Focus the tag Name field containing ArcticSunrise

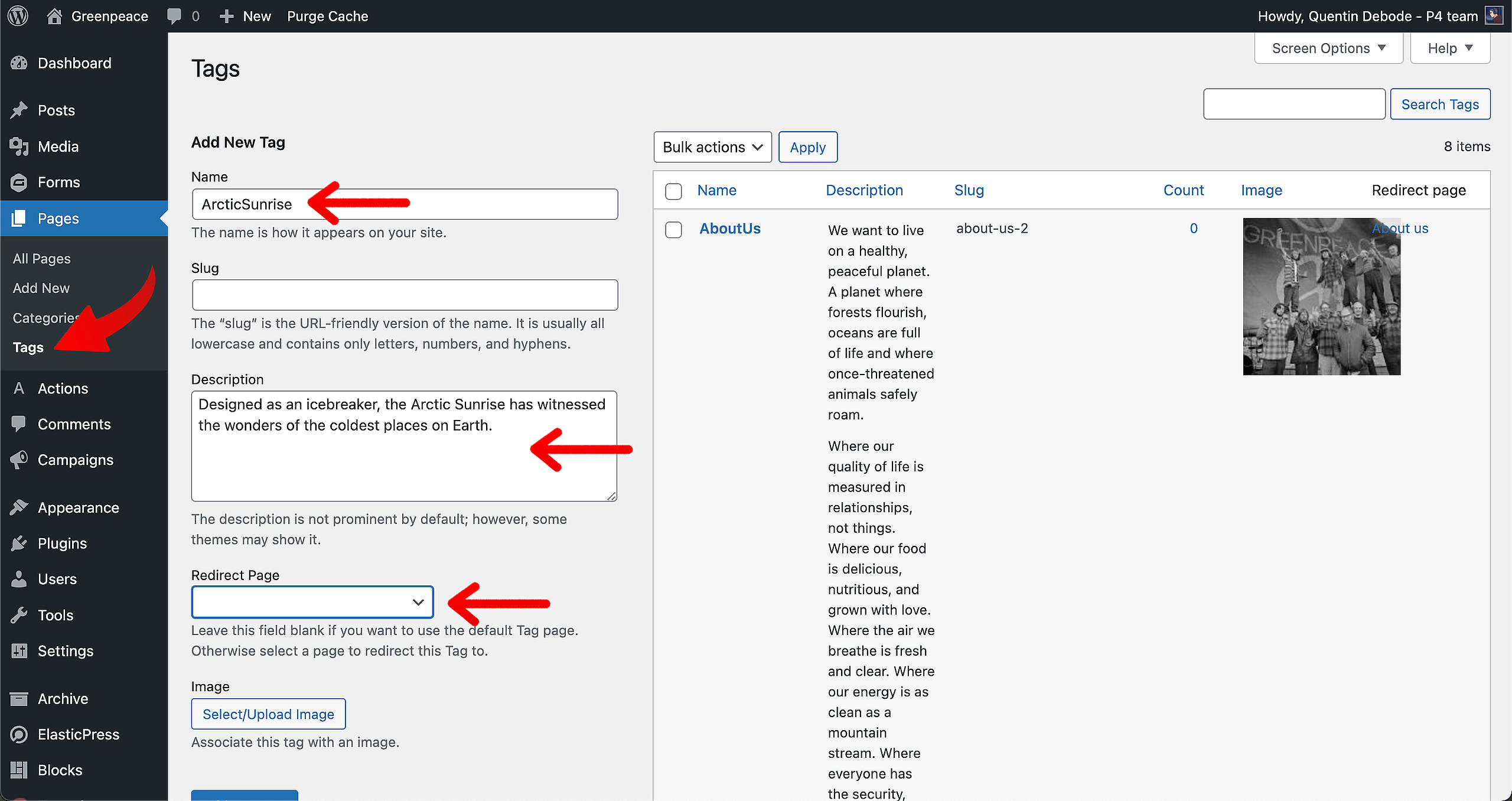click(405, 204)
